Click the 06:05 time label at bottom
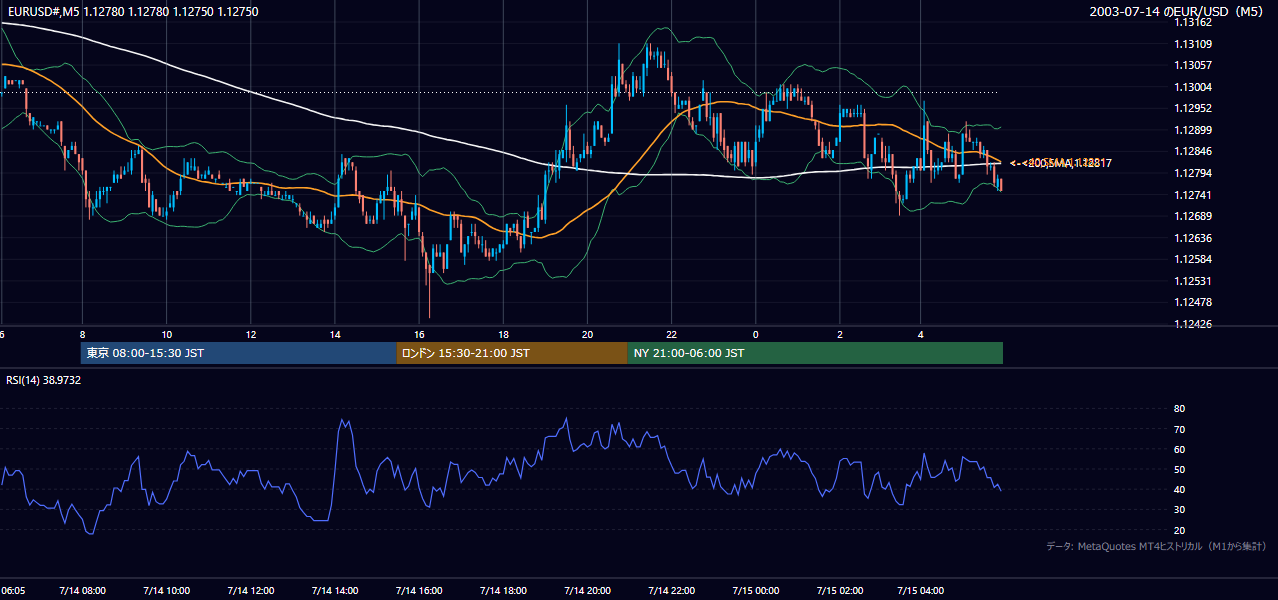Viewport: 1278px width, 600px height. tap(13, 590)
